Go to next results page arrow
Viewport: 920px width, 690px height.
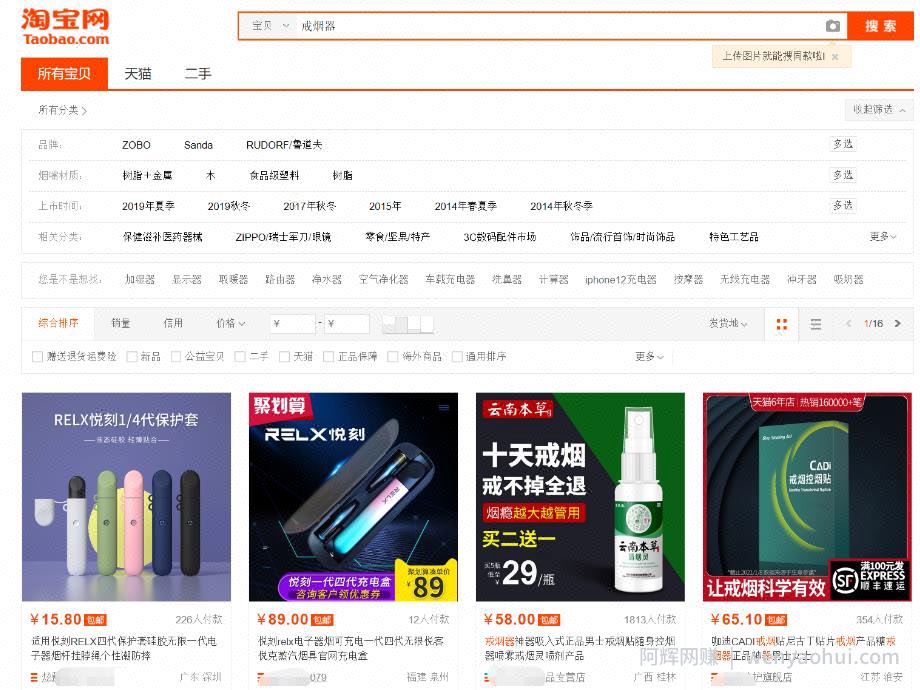(897, 323)
